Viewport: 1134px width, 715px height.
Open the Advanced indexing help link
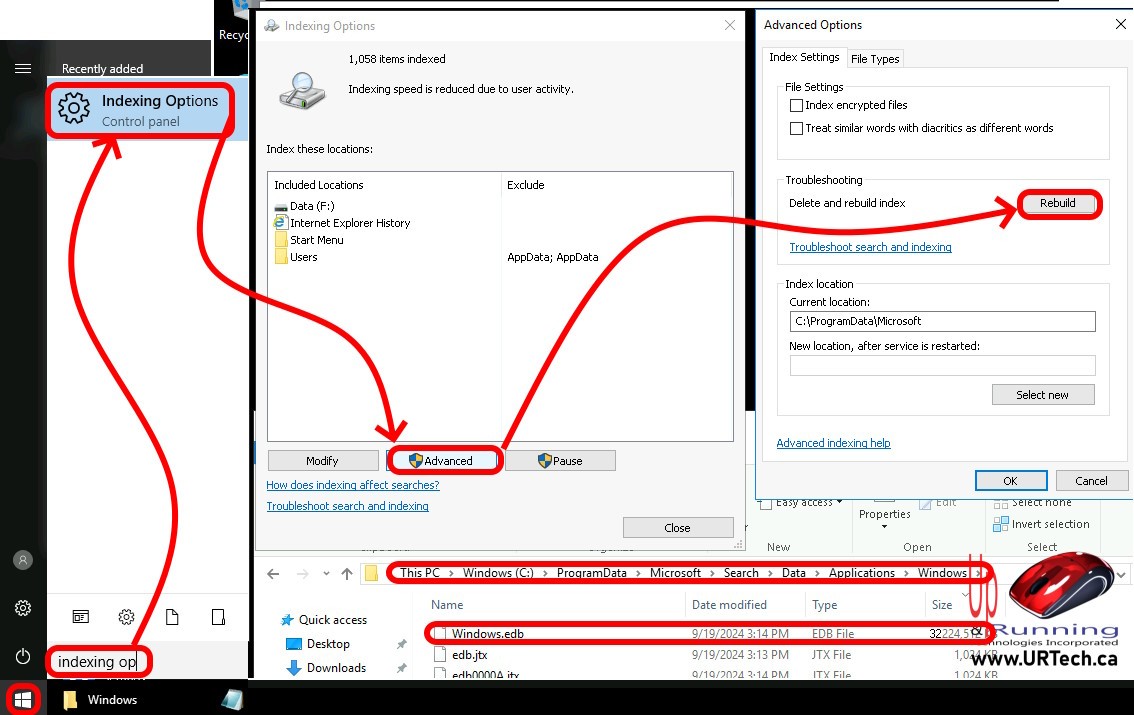click(x=833, y=443)
